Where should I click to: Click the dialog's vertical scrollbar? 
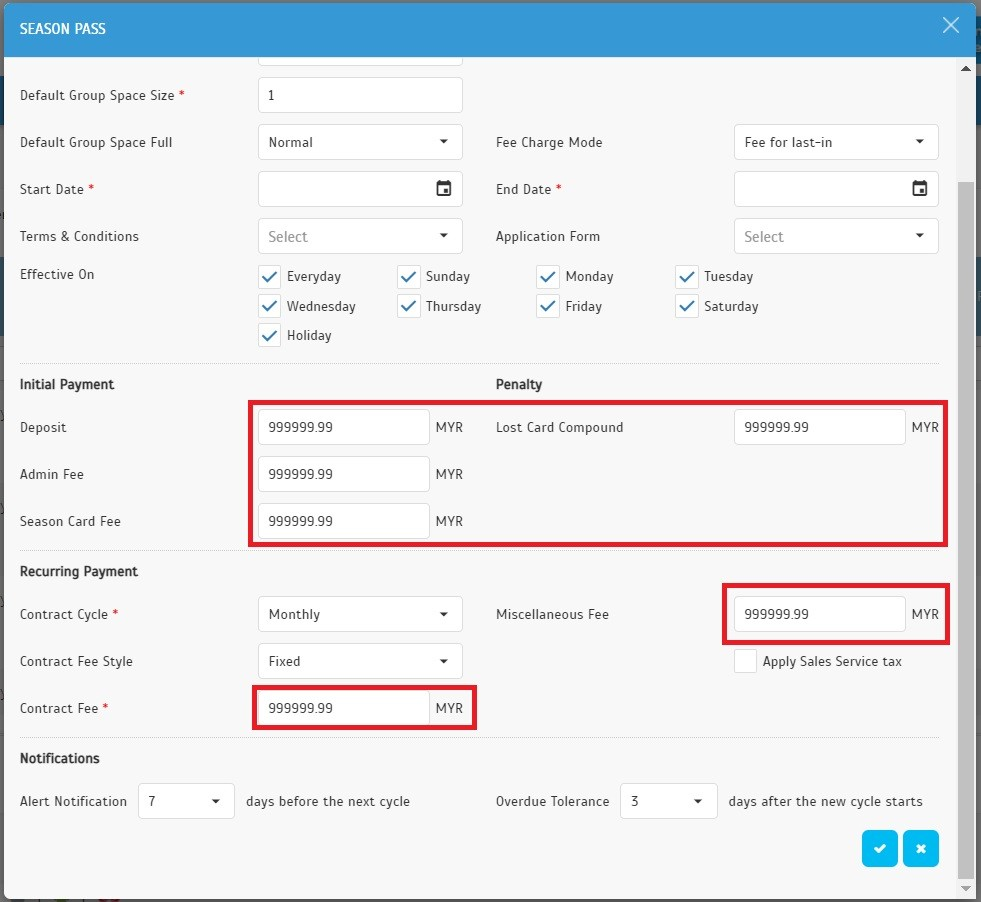[965, 500]
